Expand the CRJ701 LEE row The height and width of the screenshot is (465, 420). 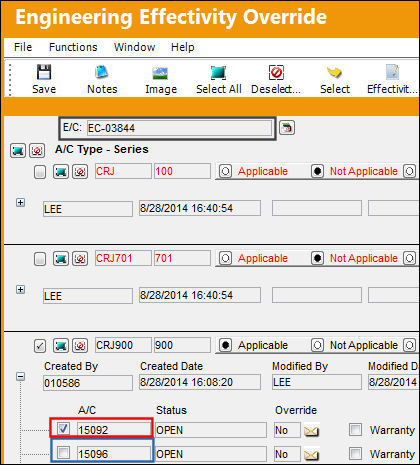(x=20, y=289)
